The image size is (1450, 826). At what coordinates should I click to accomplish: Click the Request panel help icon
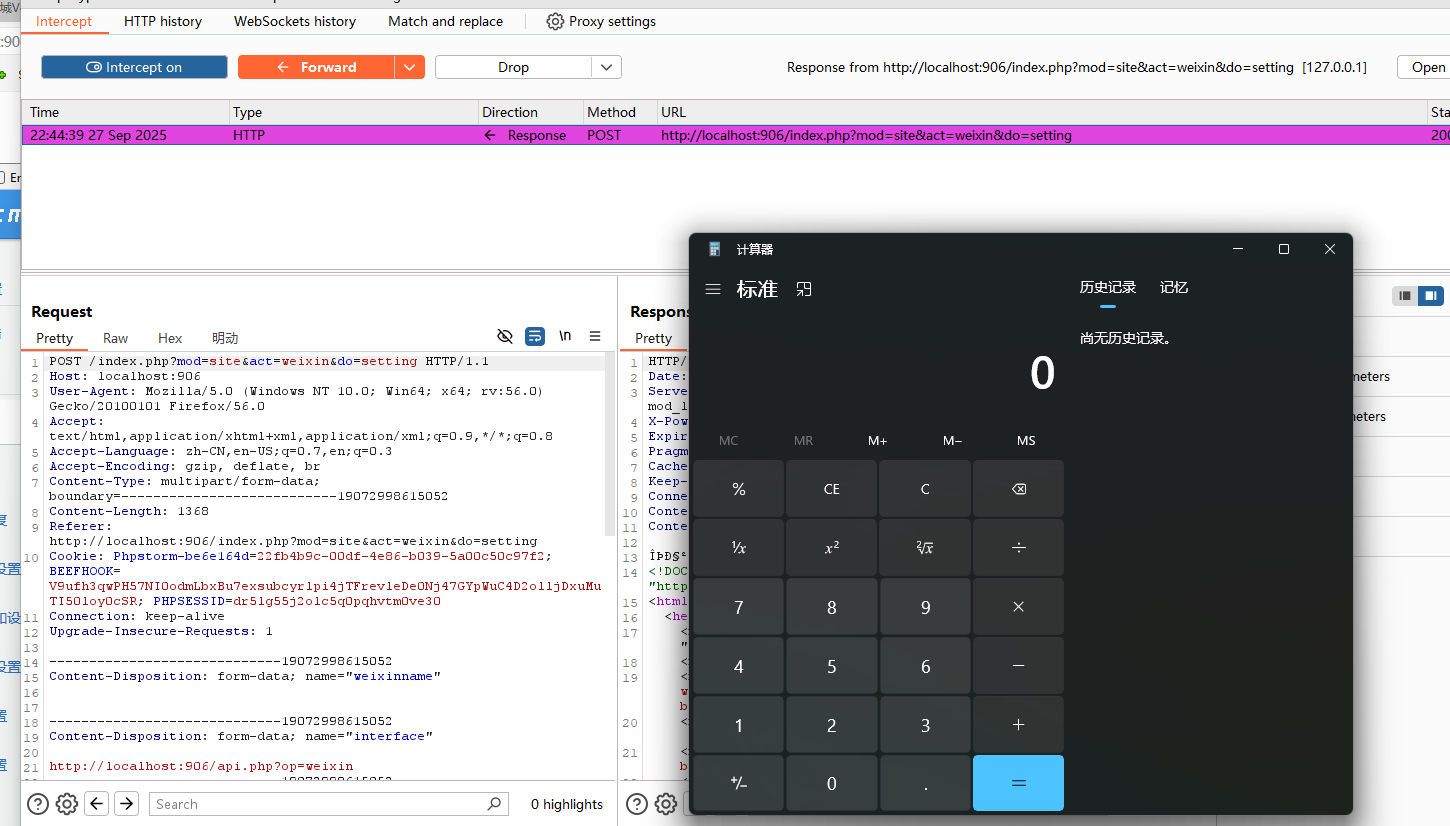[x=38, y=803]
